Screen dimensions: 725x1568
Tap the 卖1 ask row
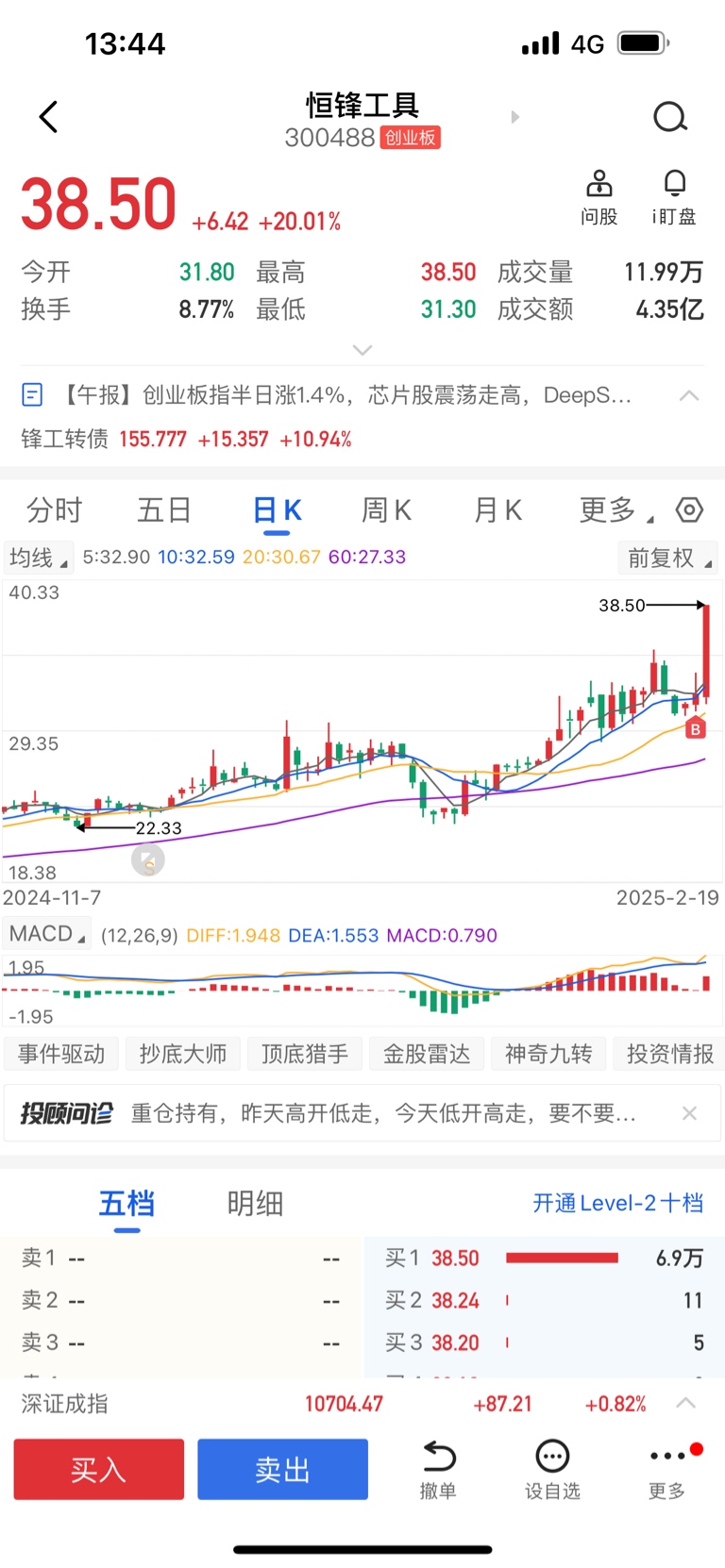pyautogui.click(x=181, y=1258)
